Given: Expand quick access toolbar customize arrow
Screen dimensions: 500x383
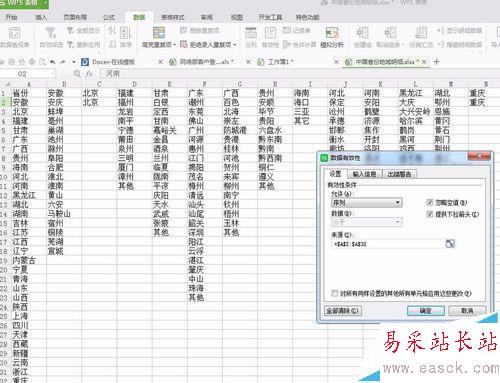Looking at the screenshot, I should (74, 62).
